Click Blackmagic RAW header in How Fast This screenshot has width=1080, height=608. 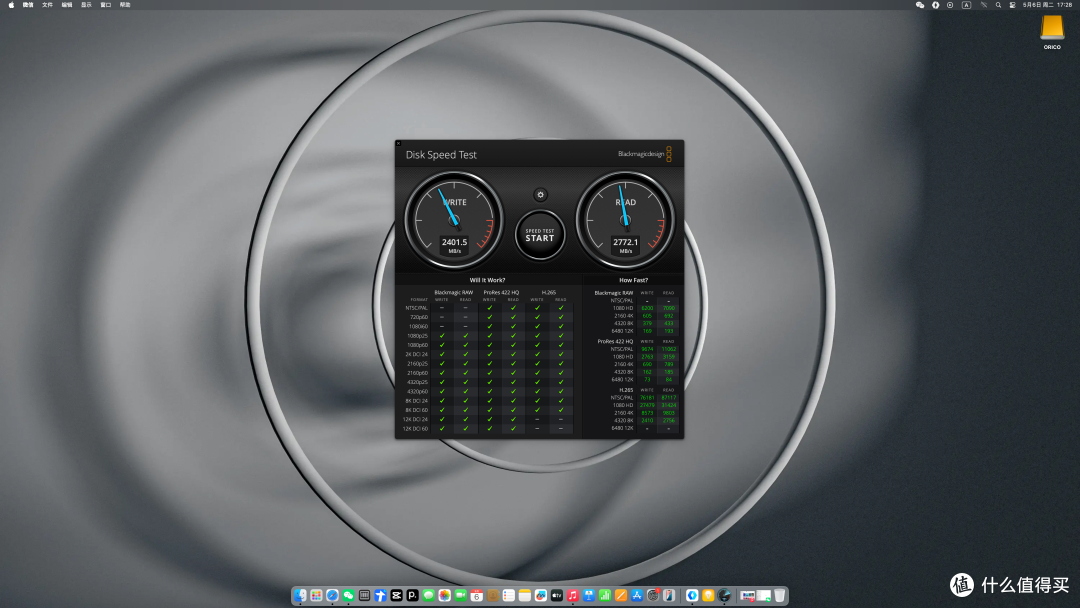[613, 293]
